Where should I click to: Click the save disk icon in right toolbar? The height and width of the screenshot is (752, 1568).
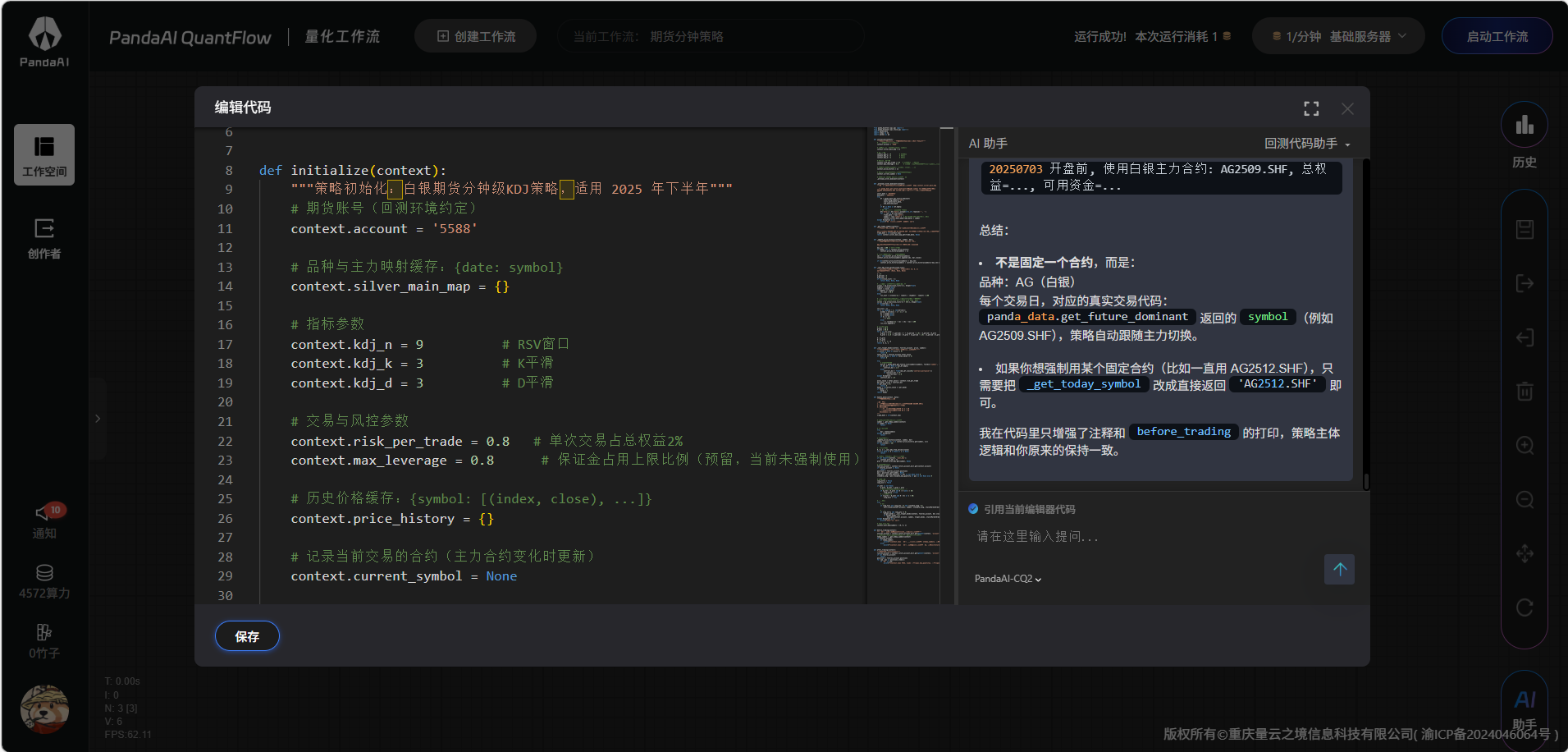1525,229
